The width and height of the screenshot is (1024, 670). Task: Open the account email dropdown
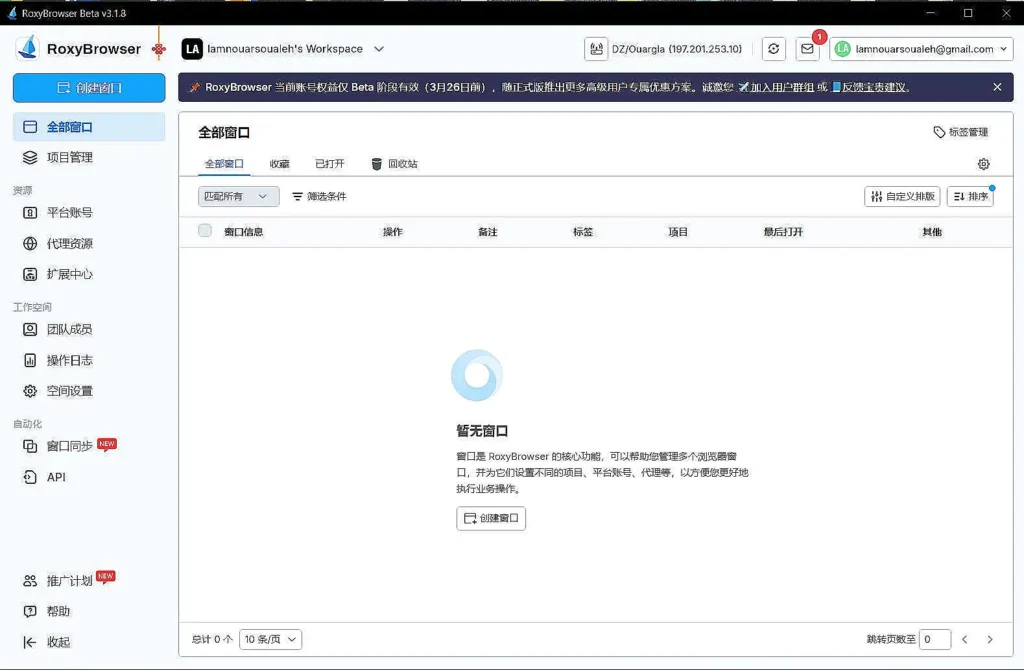[921, 49]
